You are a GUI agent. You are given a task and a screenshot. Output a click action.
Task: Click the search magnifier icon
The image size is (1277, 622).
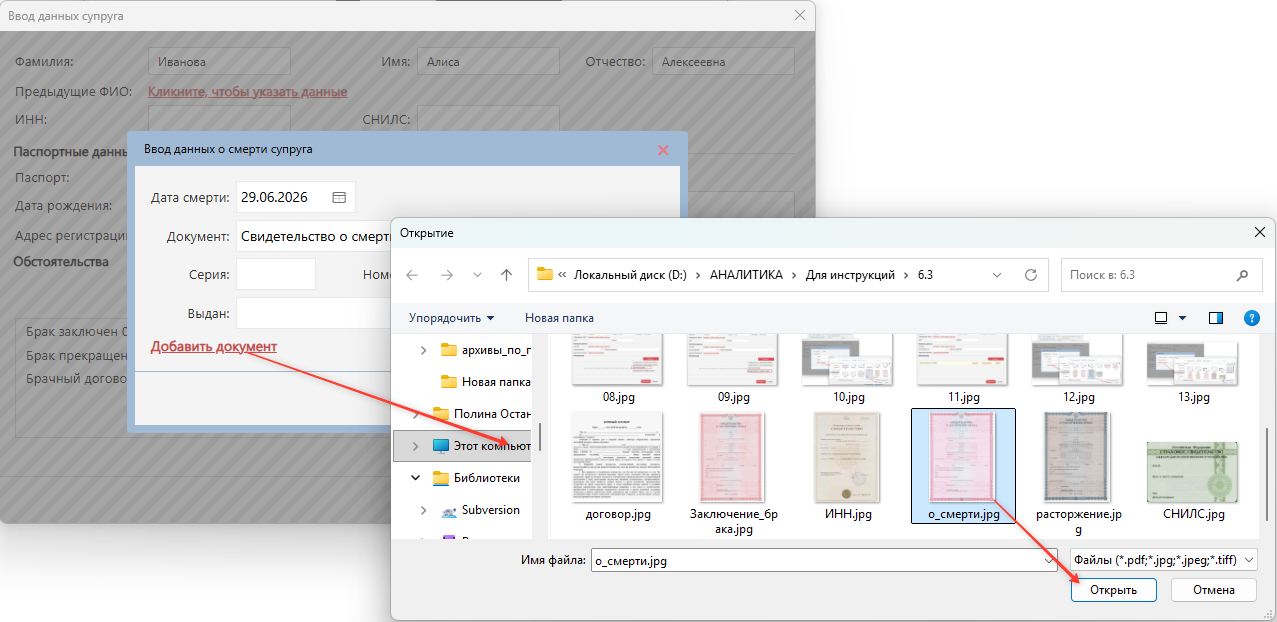[1243, 275]
